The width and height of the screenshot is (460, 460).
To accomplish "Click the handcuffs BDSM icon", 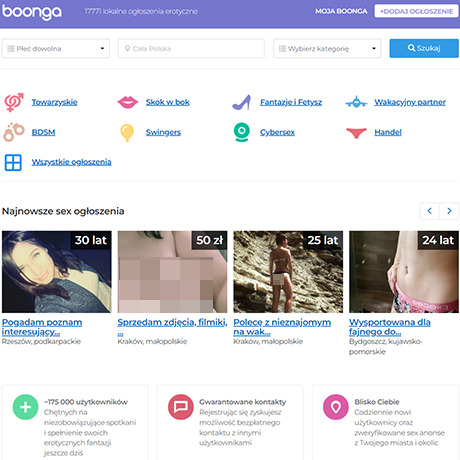I will click(14, 132).
